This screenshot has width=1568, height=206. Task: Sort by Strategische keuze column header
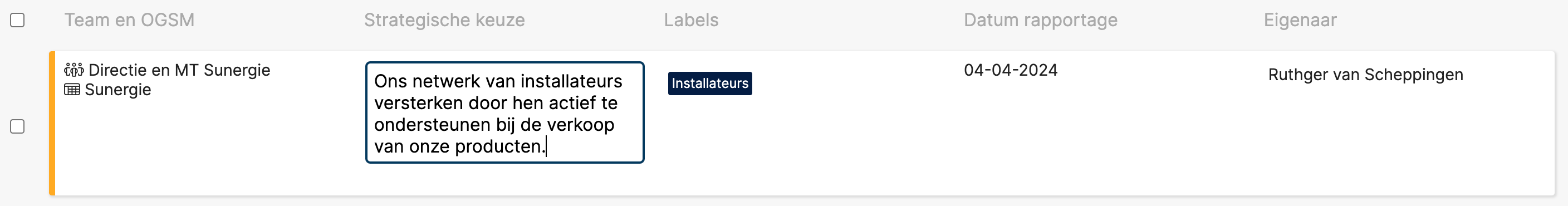[x=444, y=20]
